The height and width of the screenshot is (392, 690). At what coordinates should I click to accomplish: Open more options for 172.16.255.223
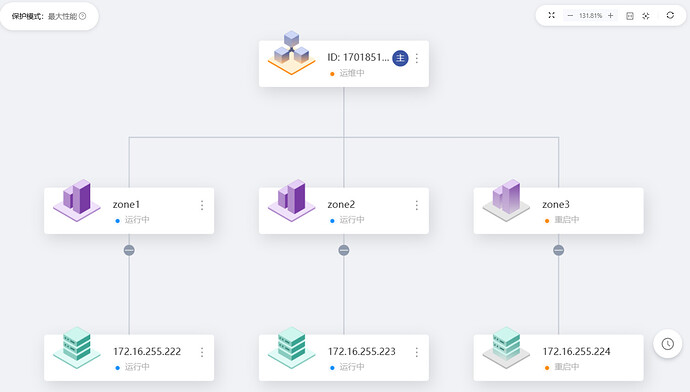(x=417, y=352)
